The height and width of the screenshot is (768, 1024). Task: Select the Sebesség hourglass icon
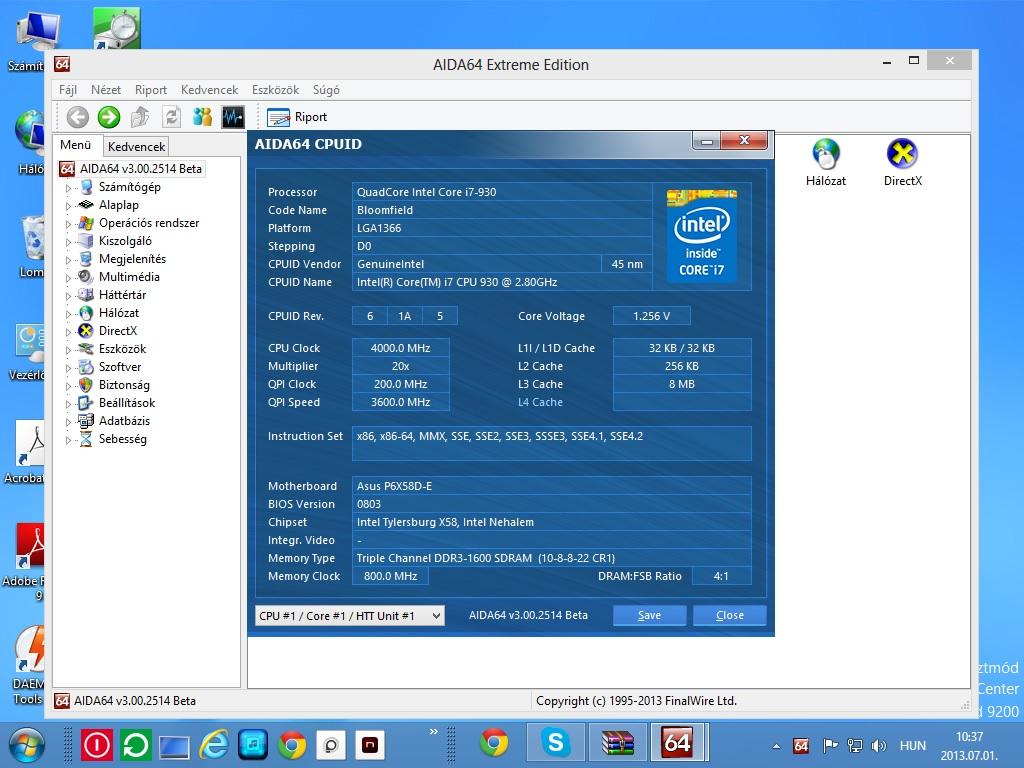pos(86,440)
